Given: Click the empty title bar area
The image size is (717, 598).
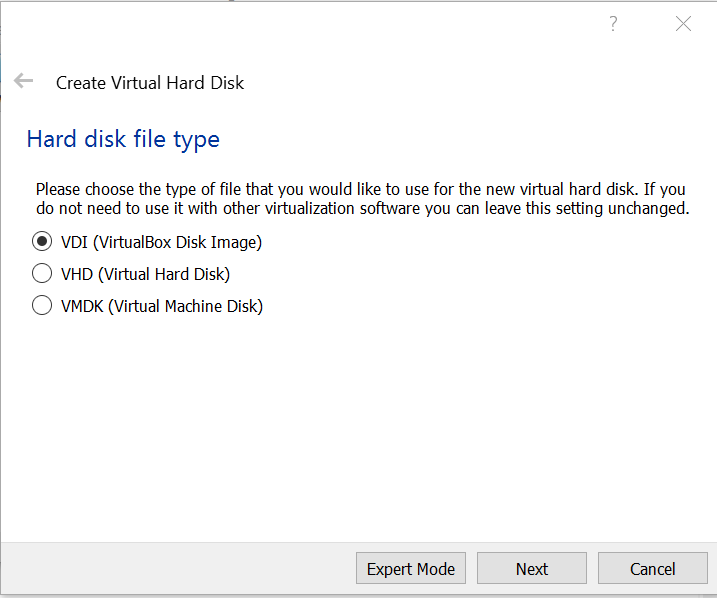Looking at the screenshot, I should click(300, 24).
